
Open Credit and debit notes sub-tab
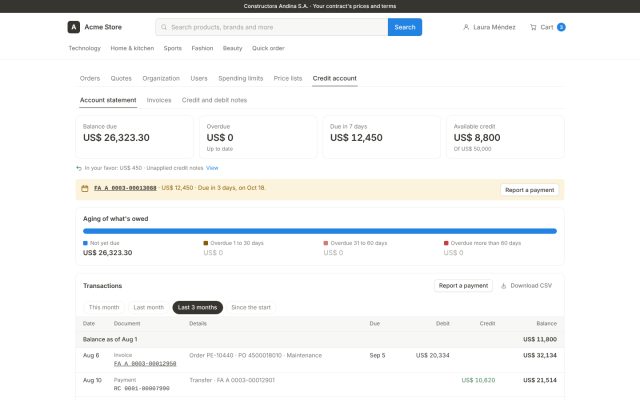pyautogui.click(x=214, y=100)
